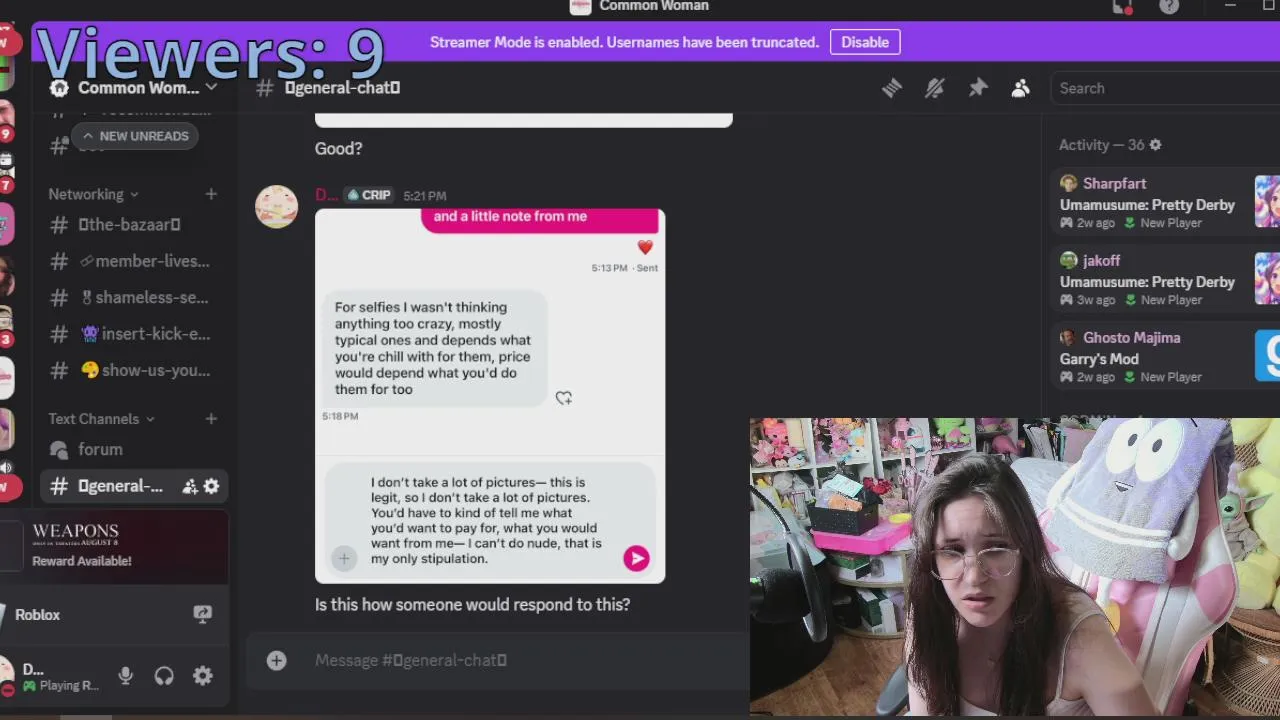Open Roblox screen share icon

[202, 615]
